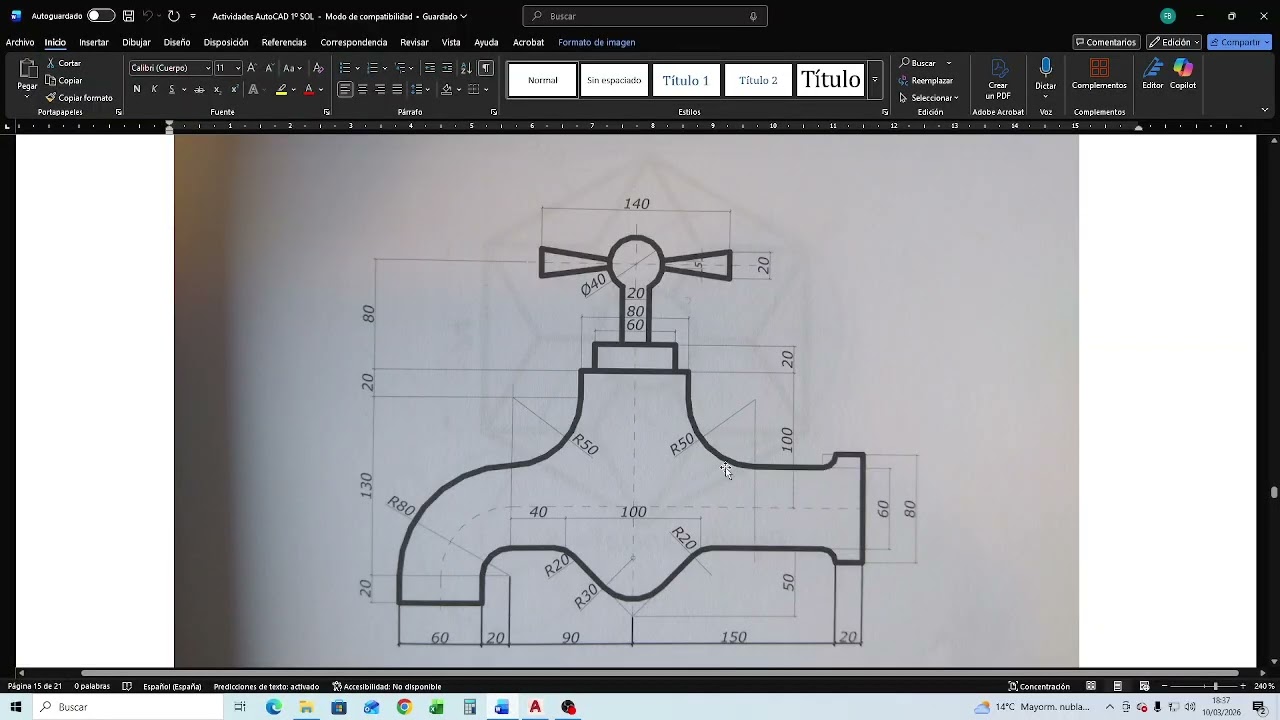Image resolution: width=1280 pixels, height=720 pixels.
Task: Switch to the Formato de imagen tab
Action: point(597,42)
